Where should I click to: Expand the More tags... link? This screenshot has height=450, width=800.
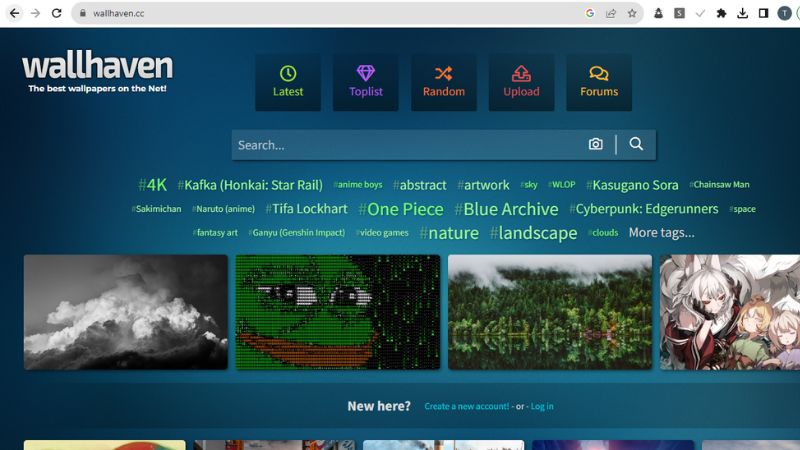(661, 233)
